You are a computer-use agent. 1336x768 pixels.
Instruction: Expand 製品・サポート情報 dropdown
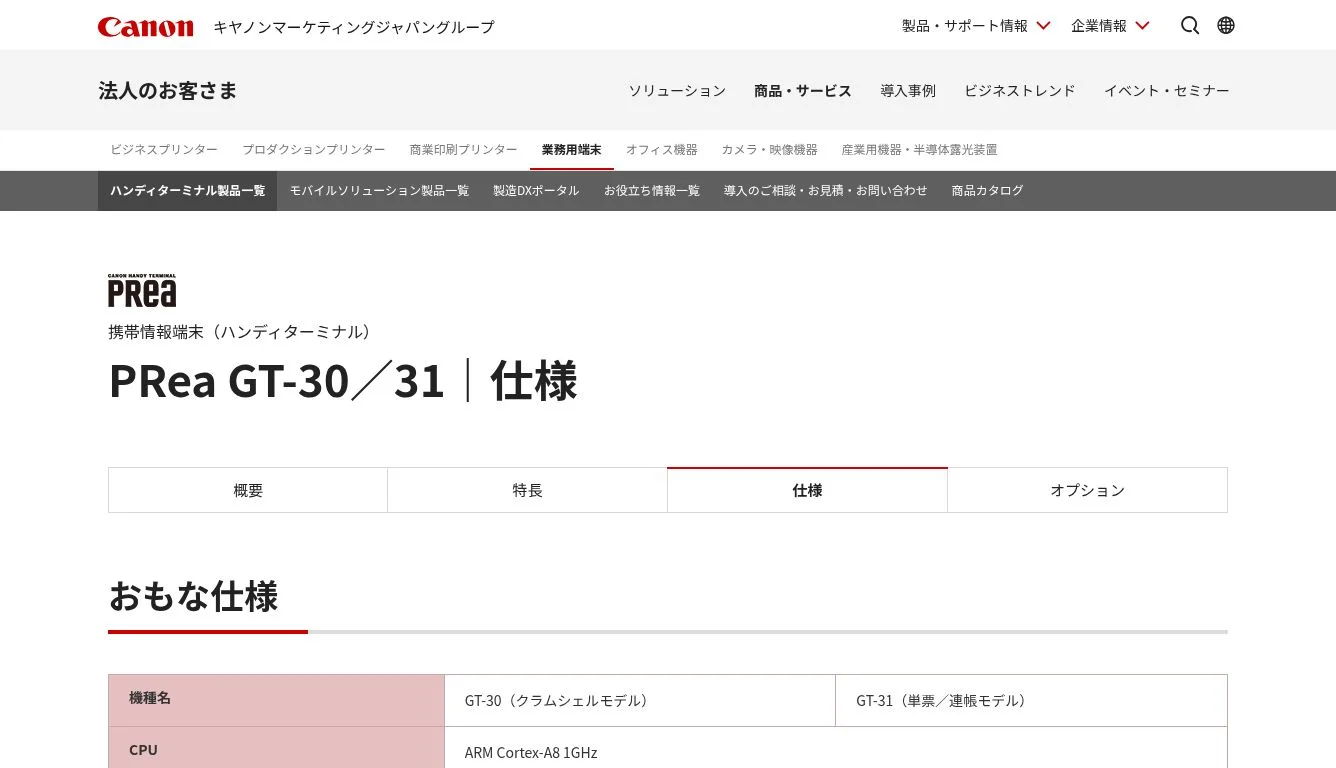[976, 26]
